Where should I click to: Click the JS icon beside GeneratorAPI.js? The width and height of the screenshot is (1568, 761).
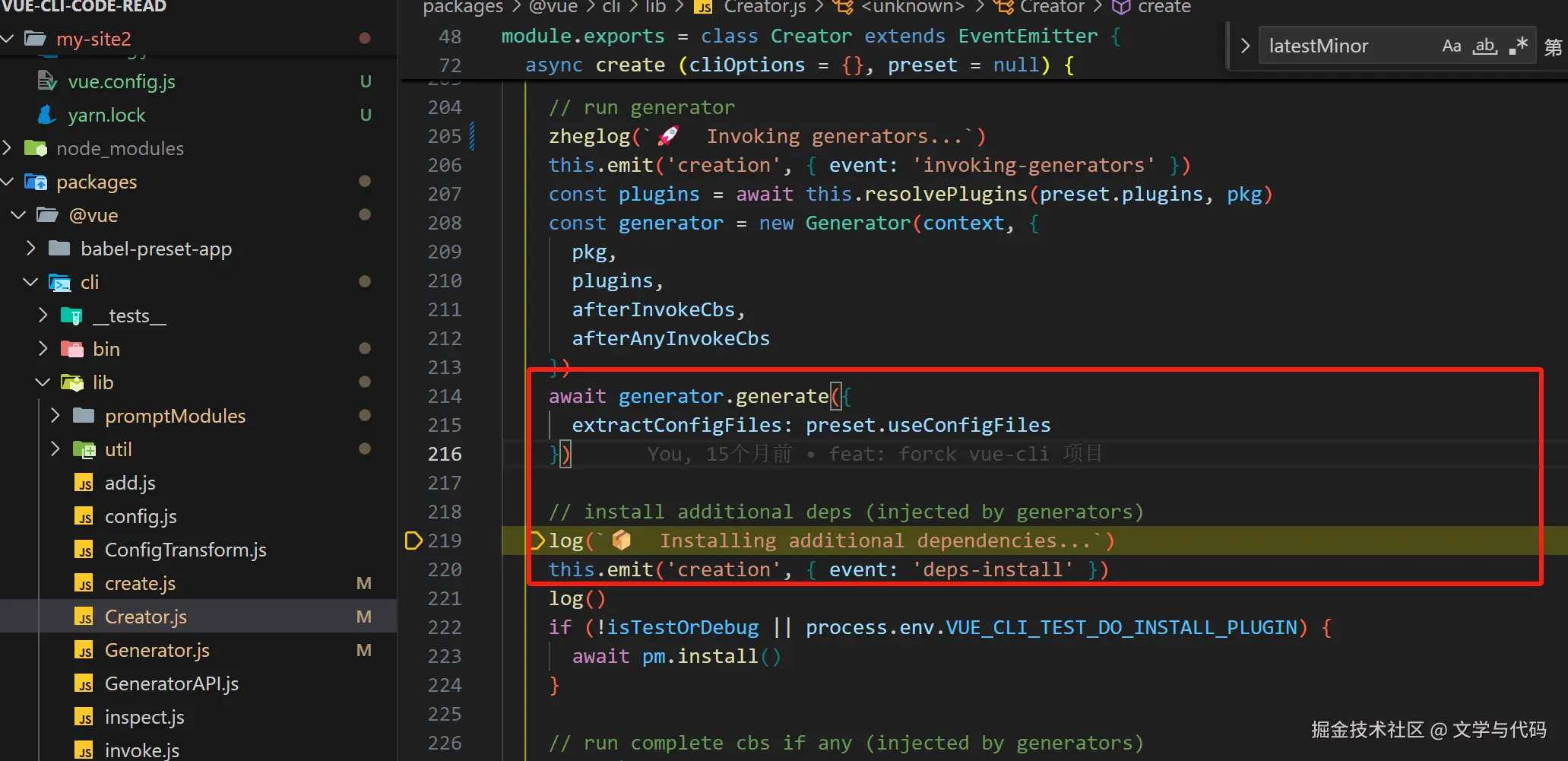click(84, 683)
